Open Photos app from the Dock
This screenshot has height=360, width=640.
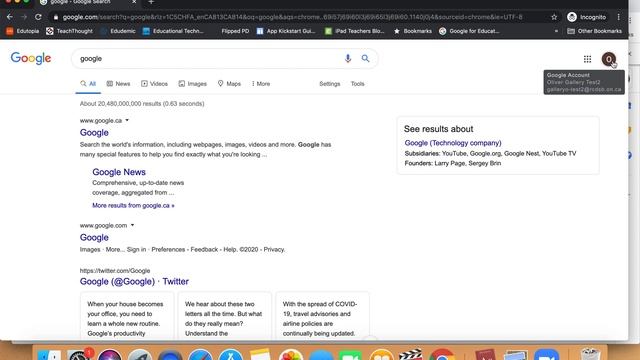(291, 355)
